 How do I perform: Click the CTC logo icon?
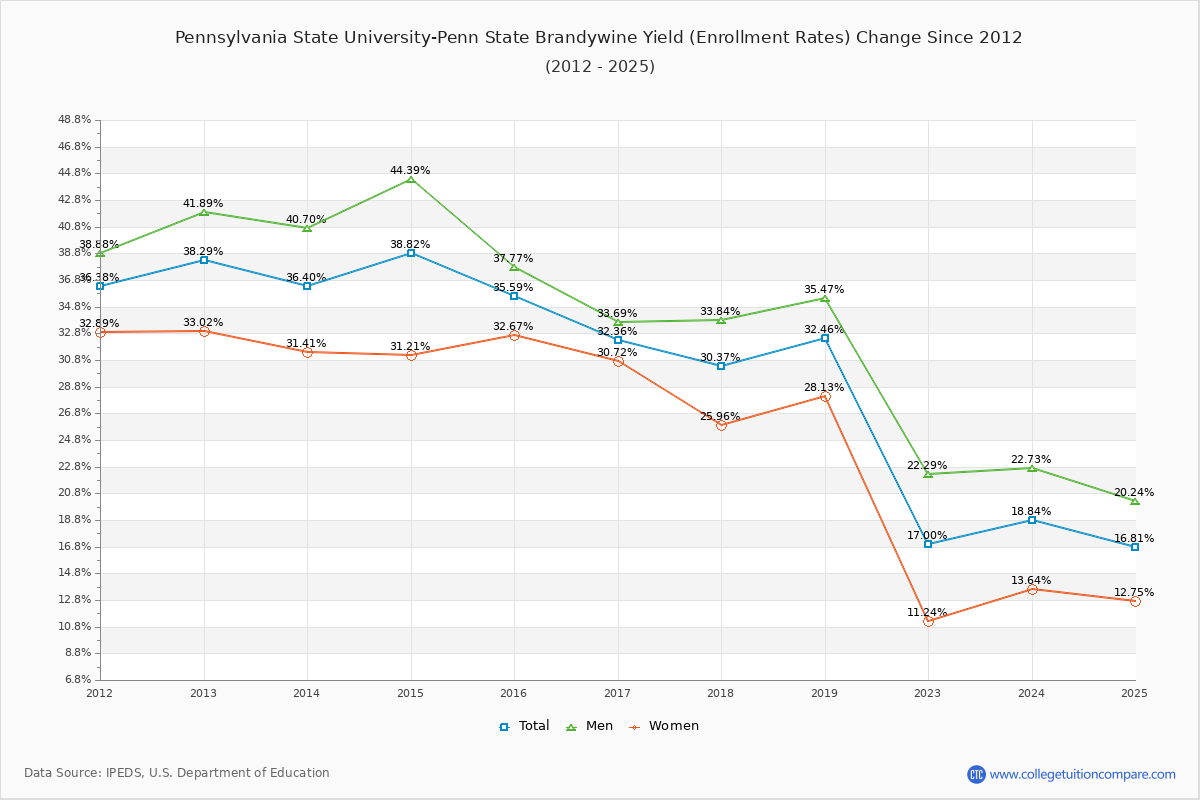pos(976,774)
